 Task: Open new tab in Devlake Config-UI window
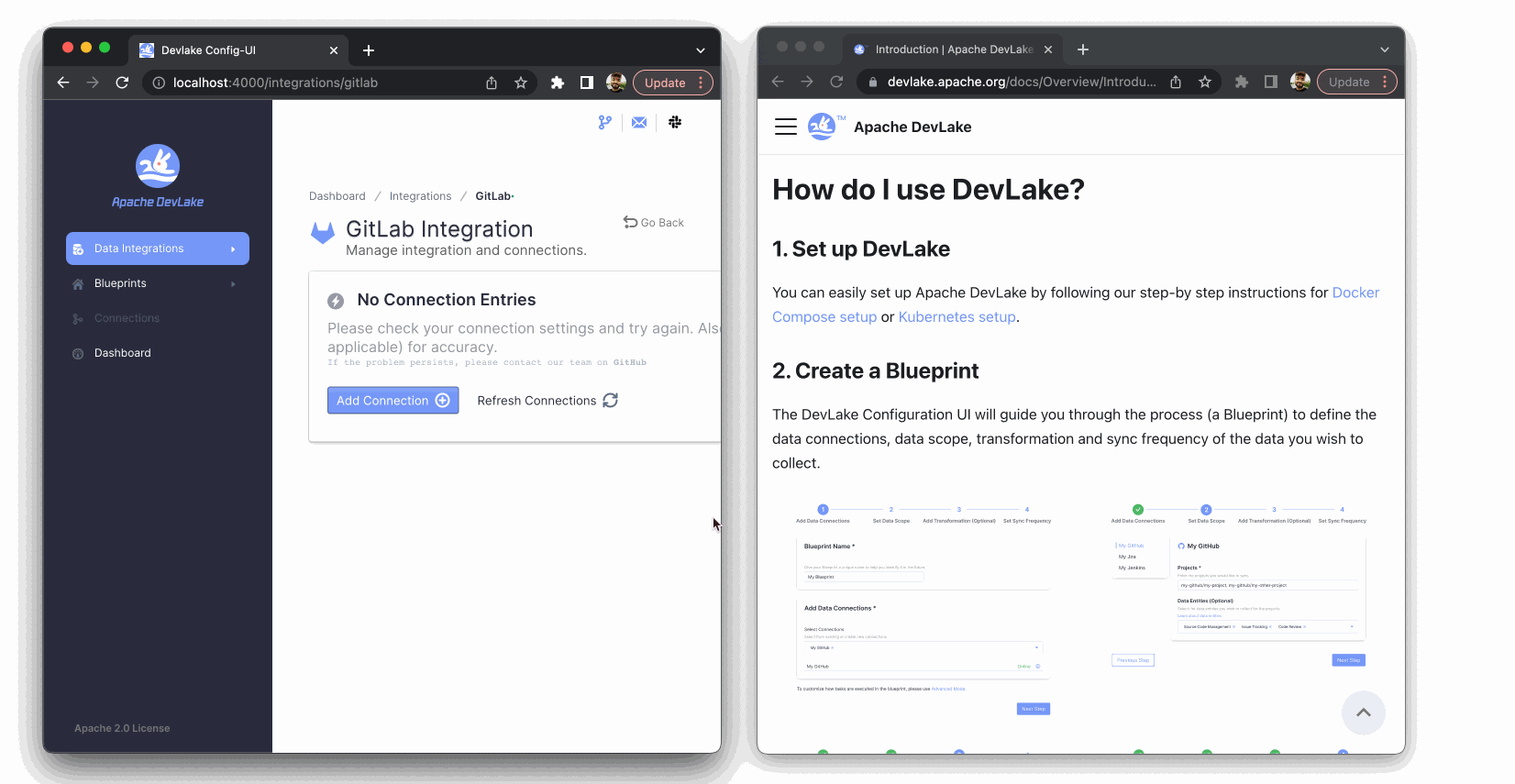pos(369,50)
